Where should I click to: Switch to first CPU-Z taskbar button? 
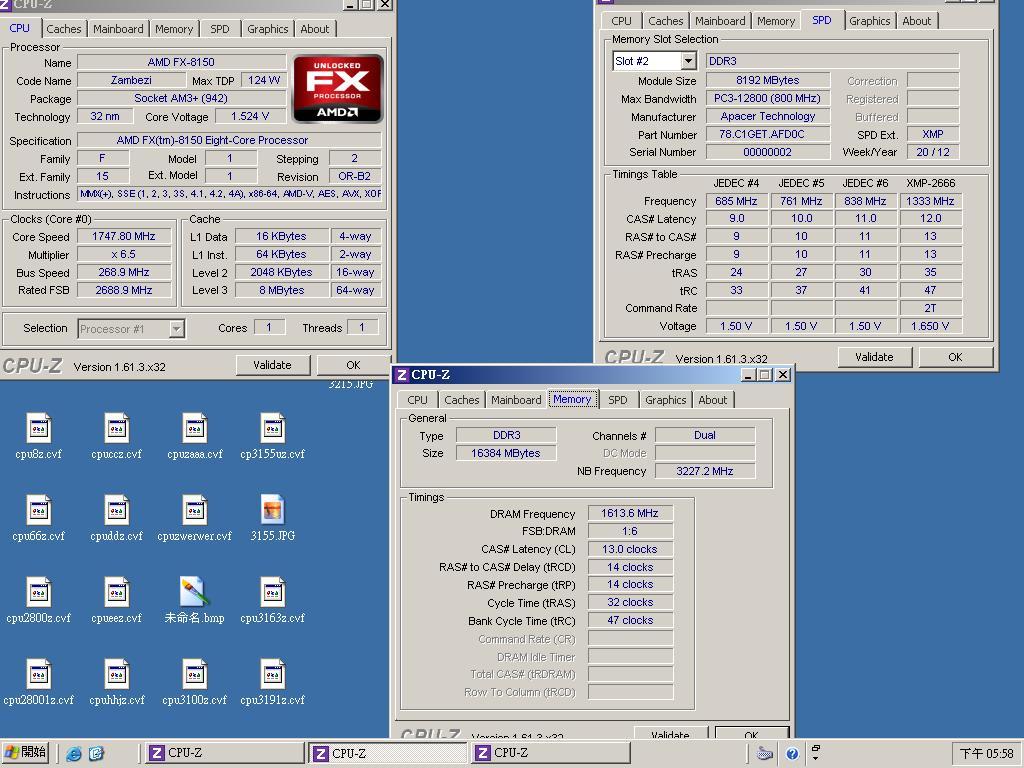(223, 752)
